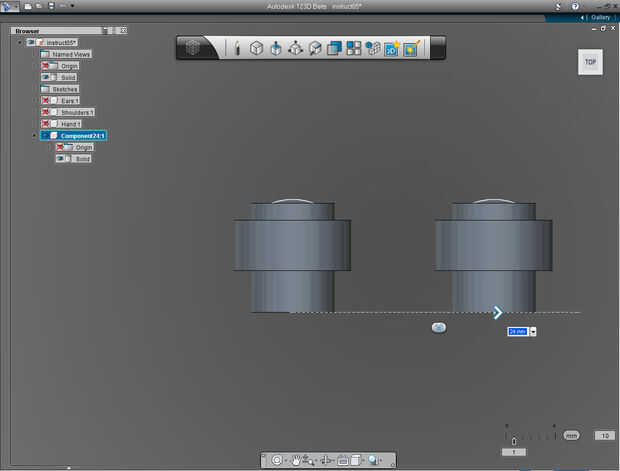Image resolution: width=620 pixels, height=471 pixels.
Task: Show the hidden Shoulders:1 component
Action: click(x=45, y=112)
